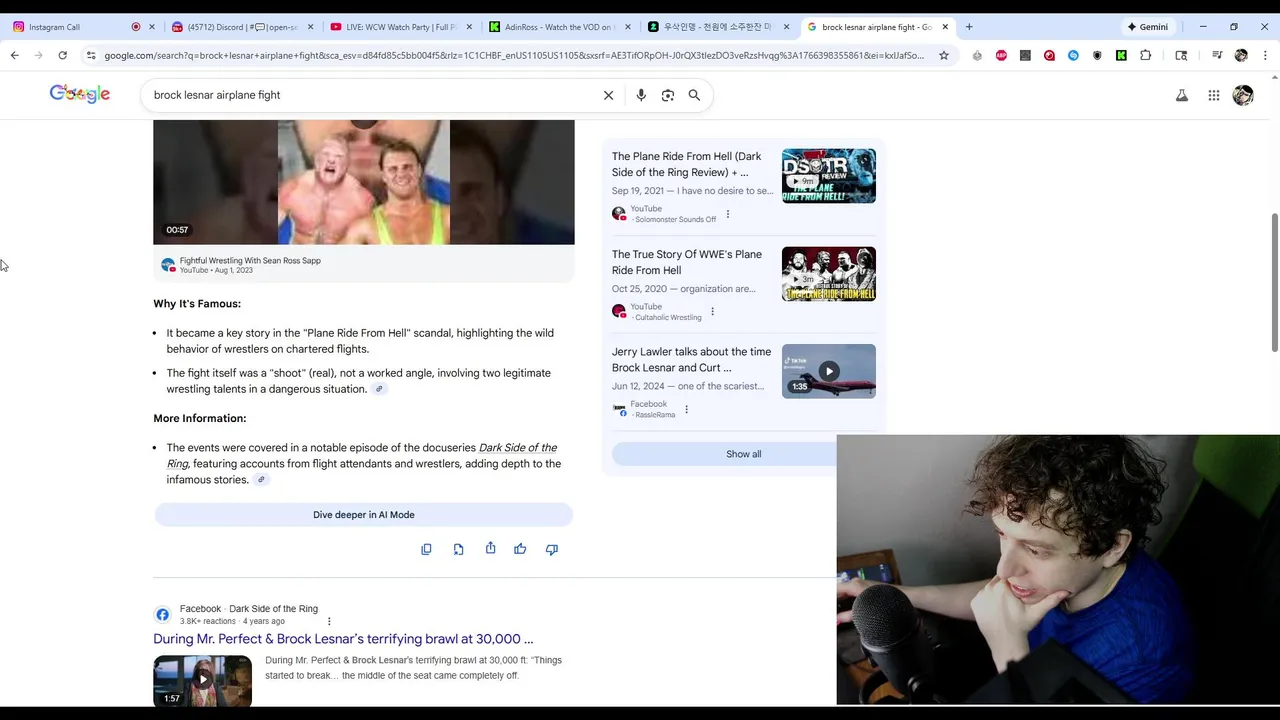The height and width of the screenshot is (720, 1280).
Task: Click Show all videos button
Action: pyautogui.click(x=743, y=454)
